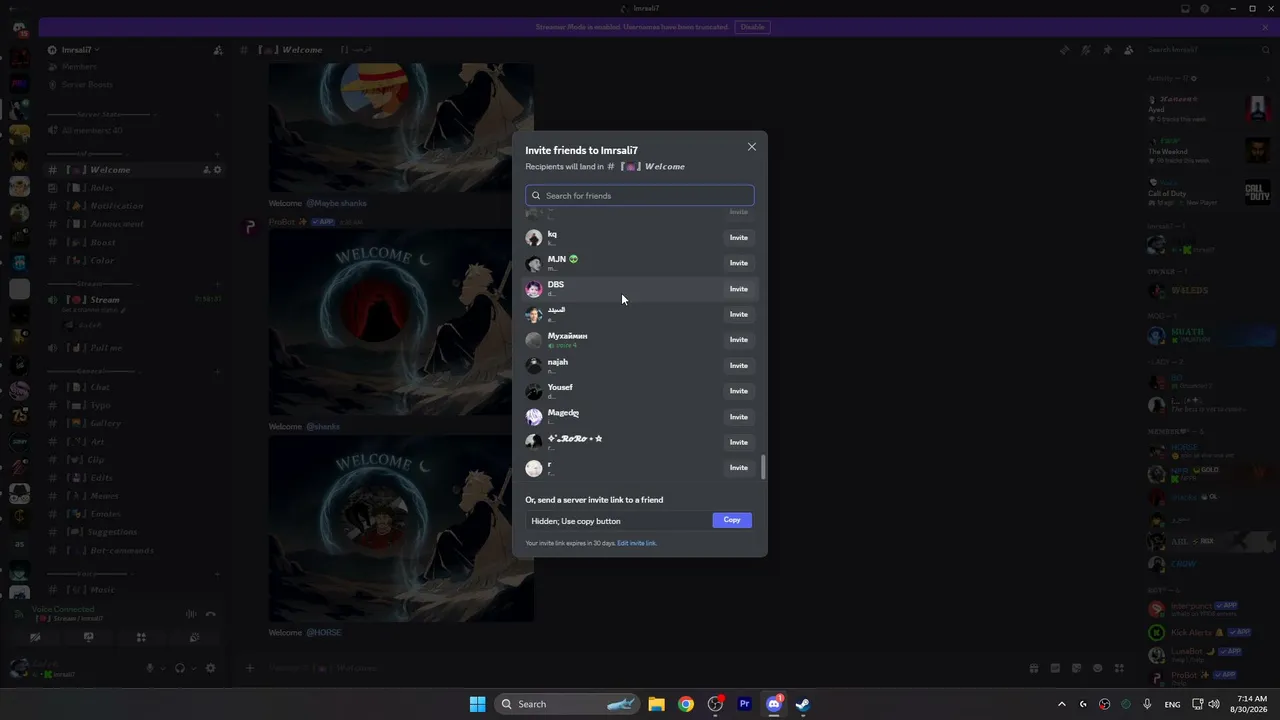The image size is (1280, 720).
Task: Invite najah to the server
Action: point(738,366)
